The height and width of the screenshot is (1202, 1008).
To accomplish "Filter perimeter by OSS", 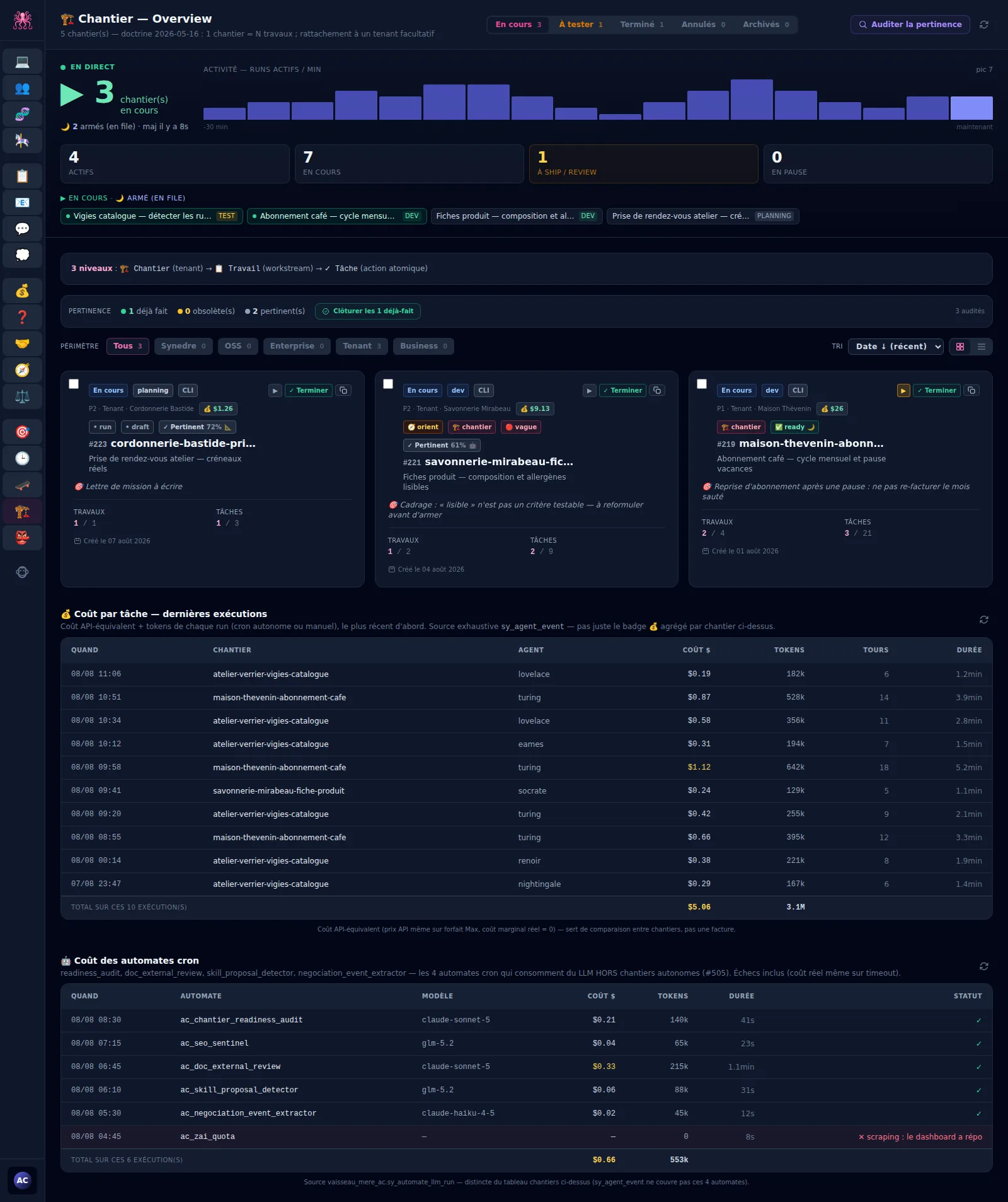I will [x=238, y=346].
